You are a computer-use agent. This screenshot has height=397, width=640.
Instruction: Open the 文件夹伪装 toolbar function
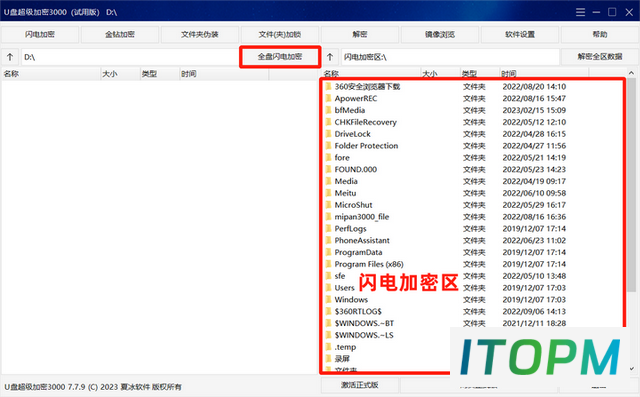point(200,34)
